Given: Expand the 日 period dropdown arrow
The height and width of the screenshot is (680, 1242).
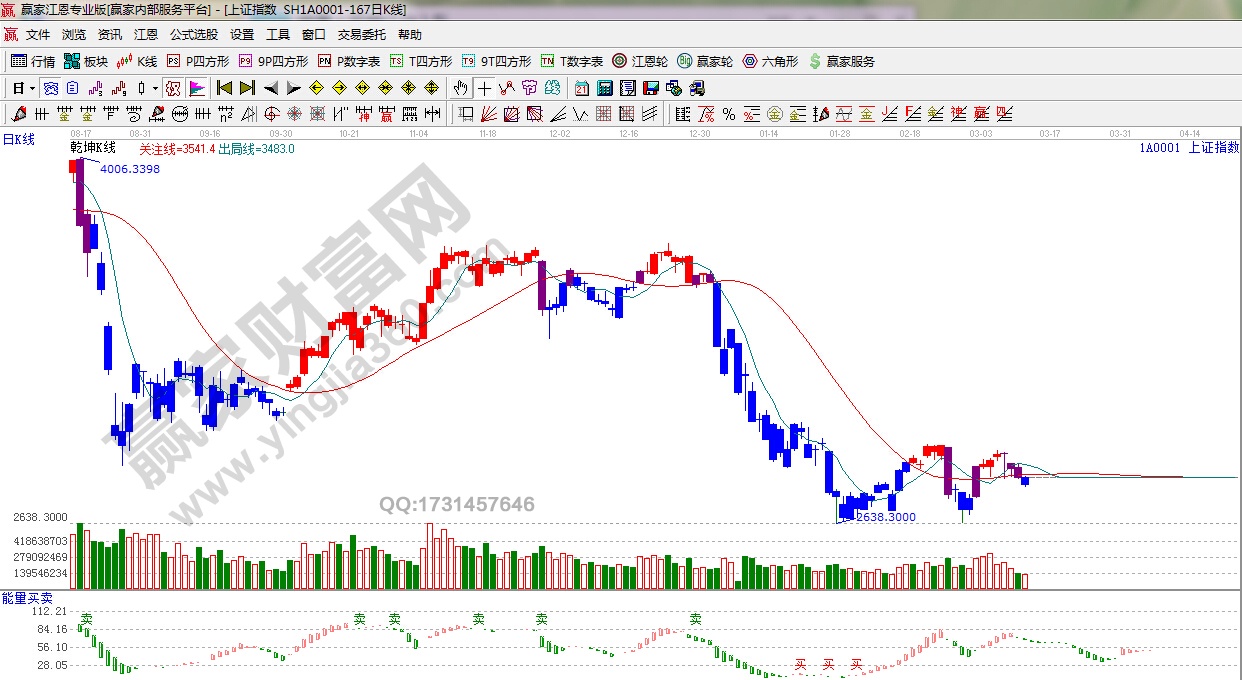Looking at the screenshot, I should (x=32, y=88).
